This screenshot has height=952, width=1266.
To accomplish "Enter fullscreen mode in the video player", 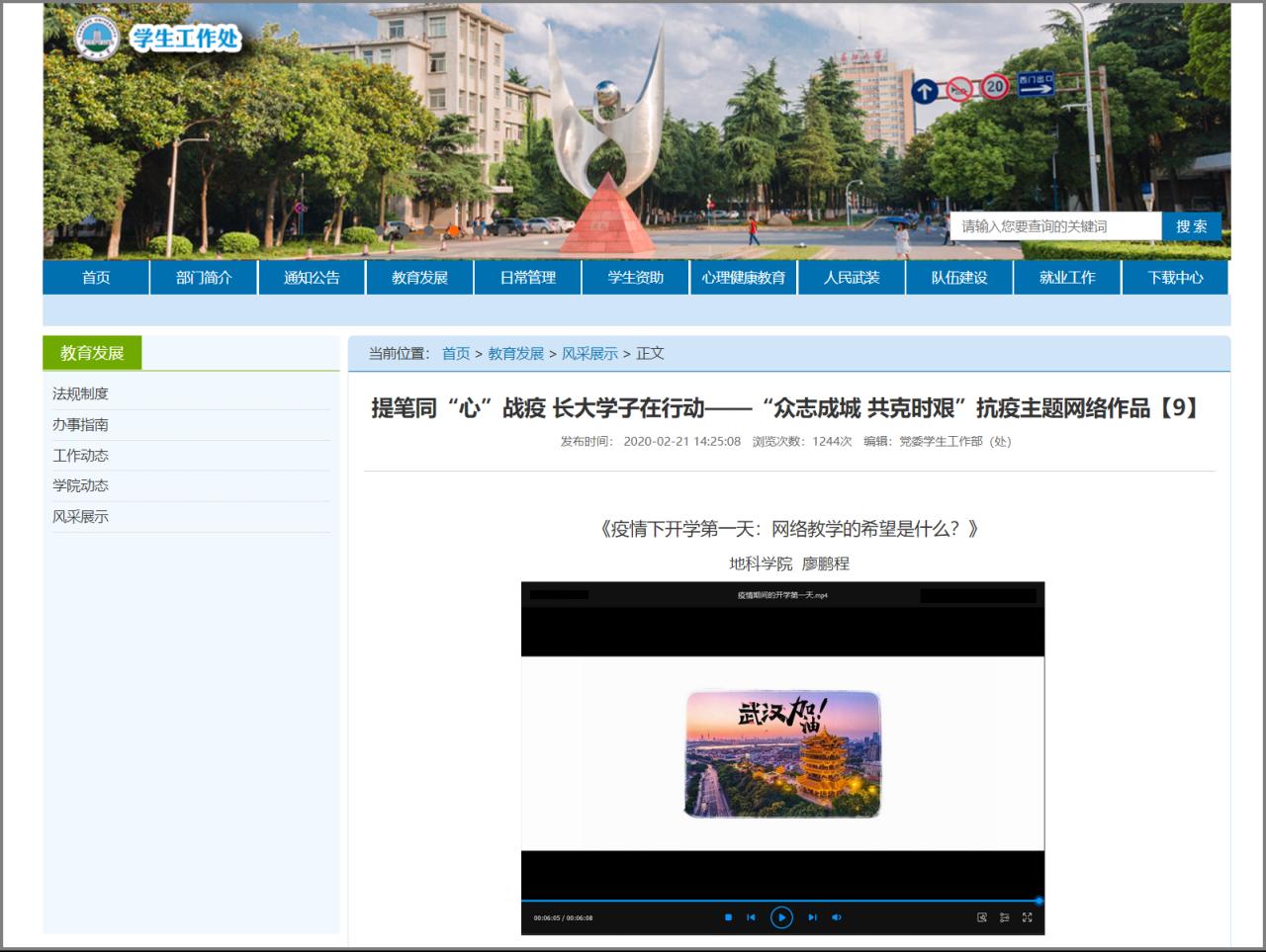I will [x=1027, y=917].
